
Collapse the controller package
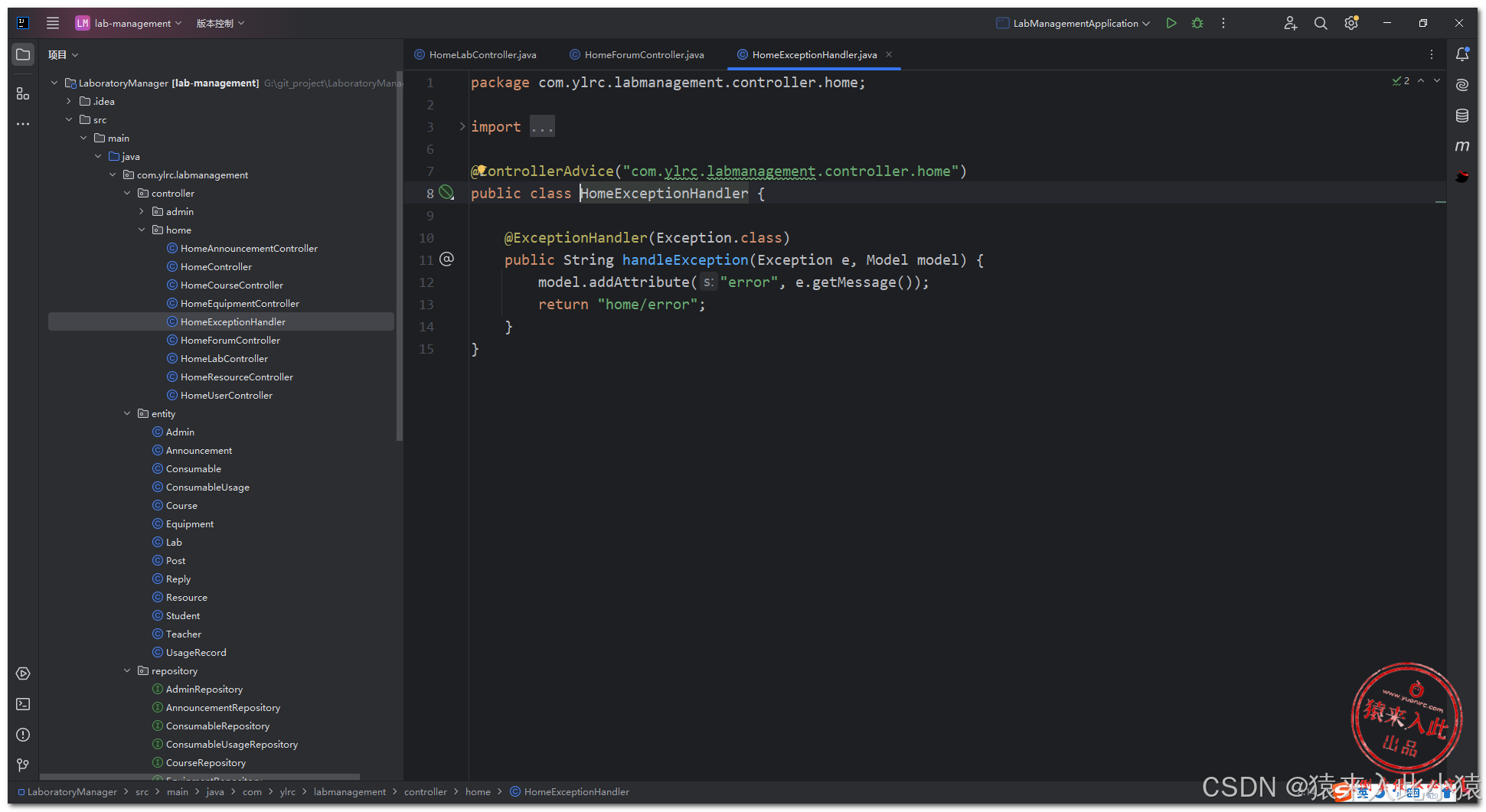point(127,193)
